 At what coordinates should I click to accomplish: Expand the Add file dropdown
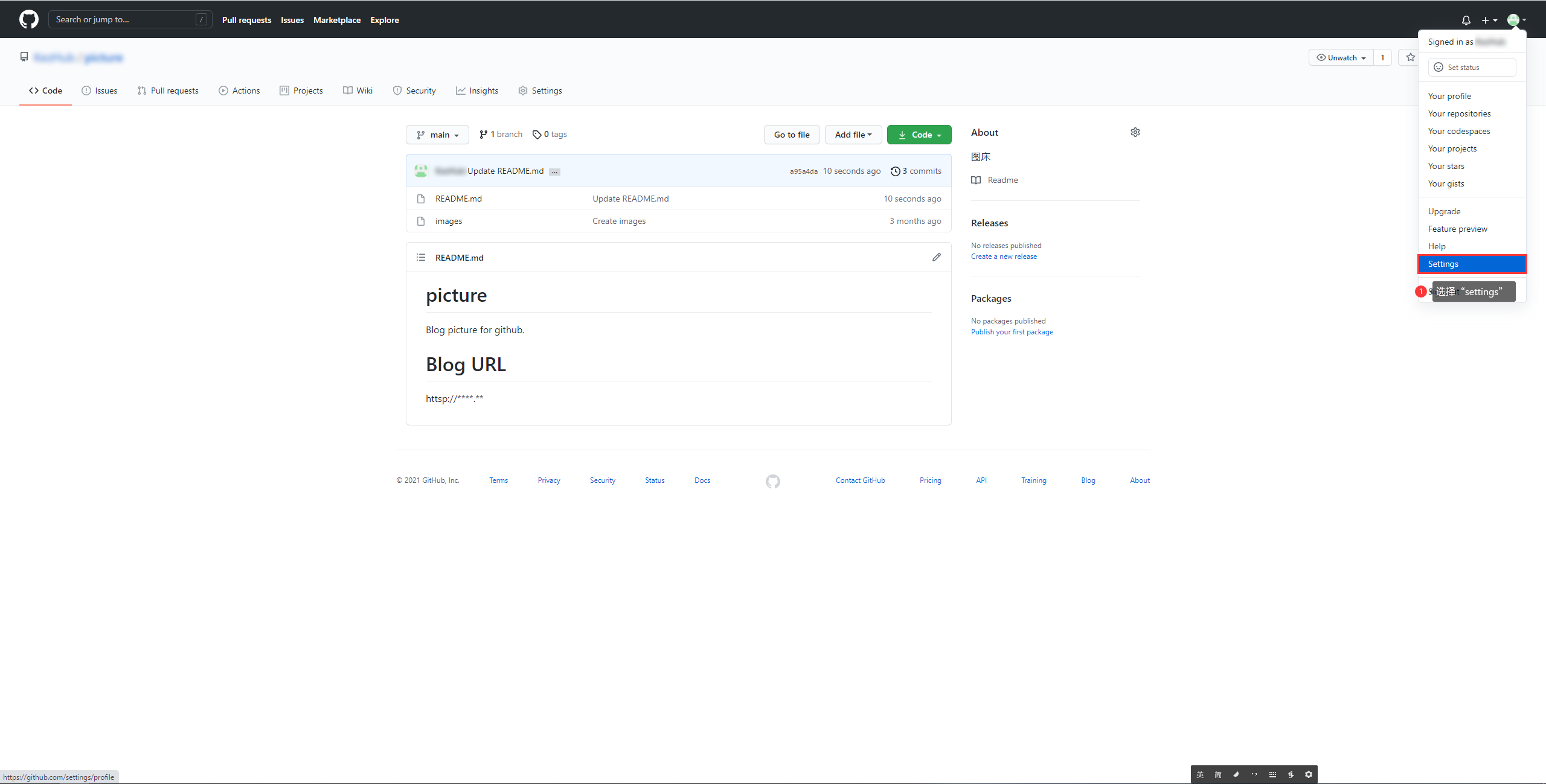pos(853,135)
